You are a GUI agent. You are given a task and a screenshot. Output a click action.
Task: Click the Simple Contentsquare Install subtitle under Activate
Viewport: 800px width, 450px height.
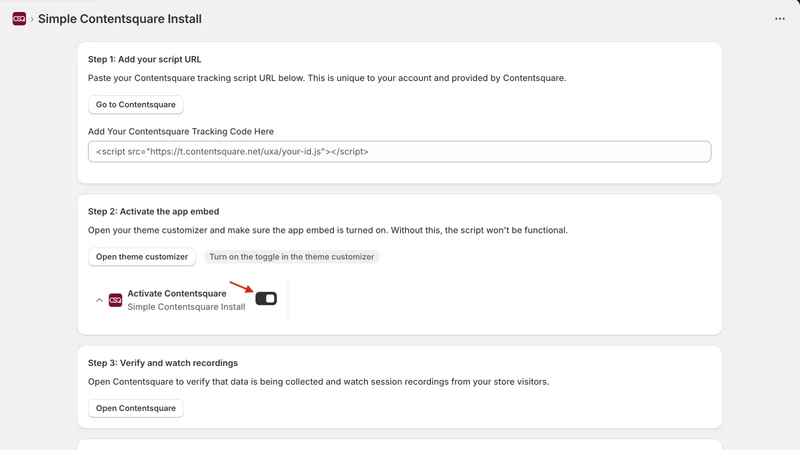pyautogui.click(x=186, y=307)
